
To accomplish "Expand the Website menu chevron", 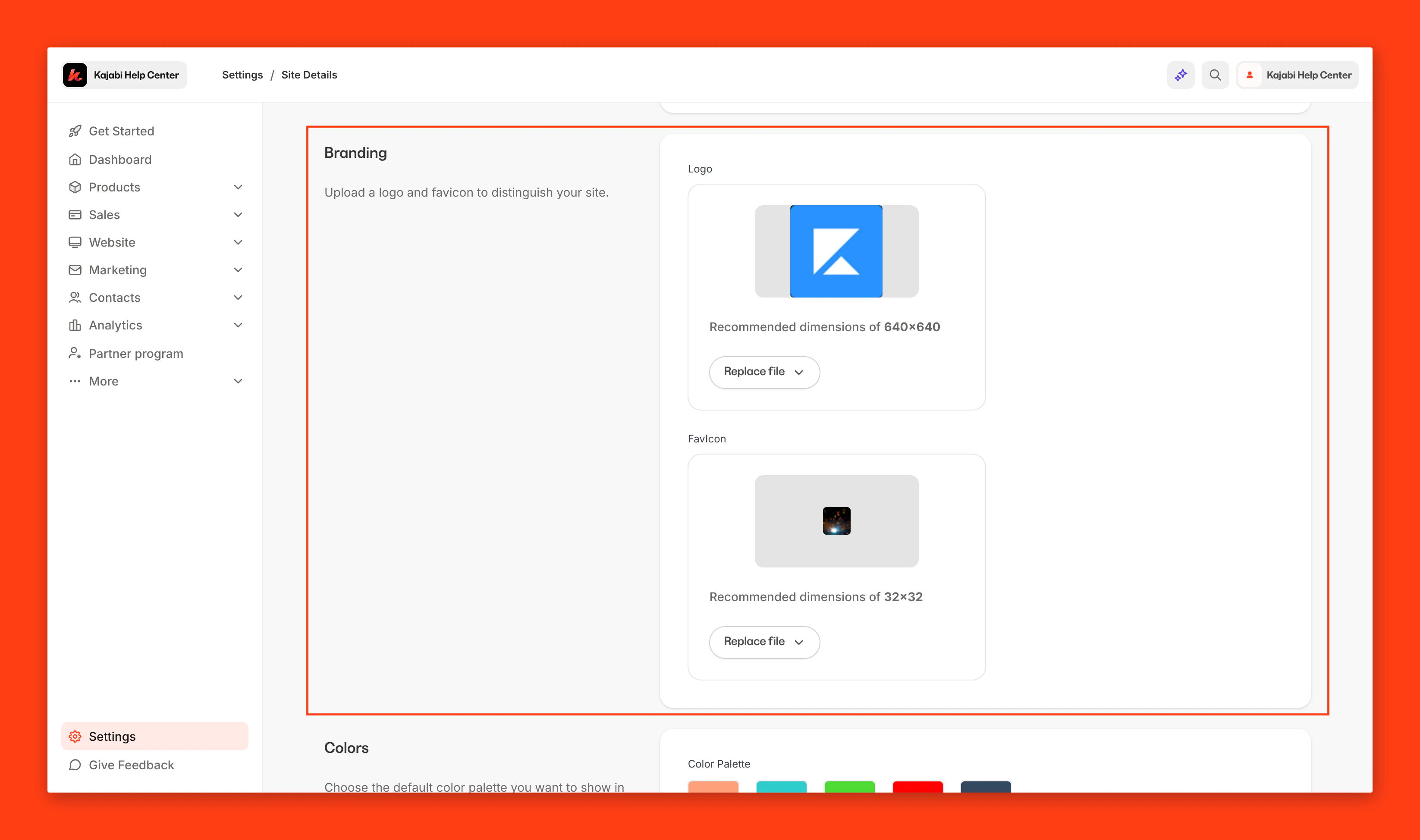I will [x=239, y=242].
